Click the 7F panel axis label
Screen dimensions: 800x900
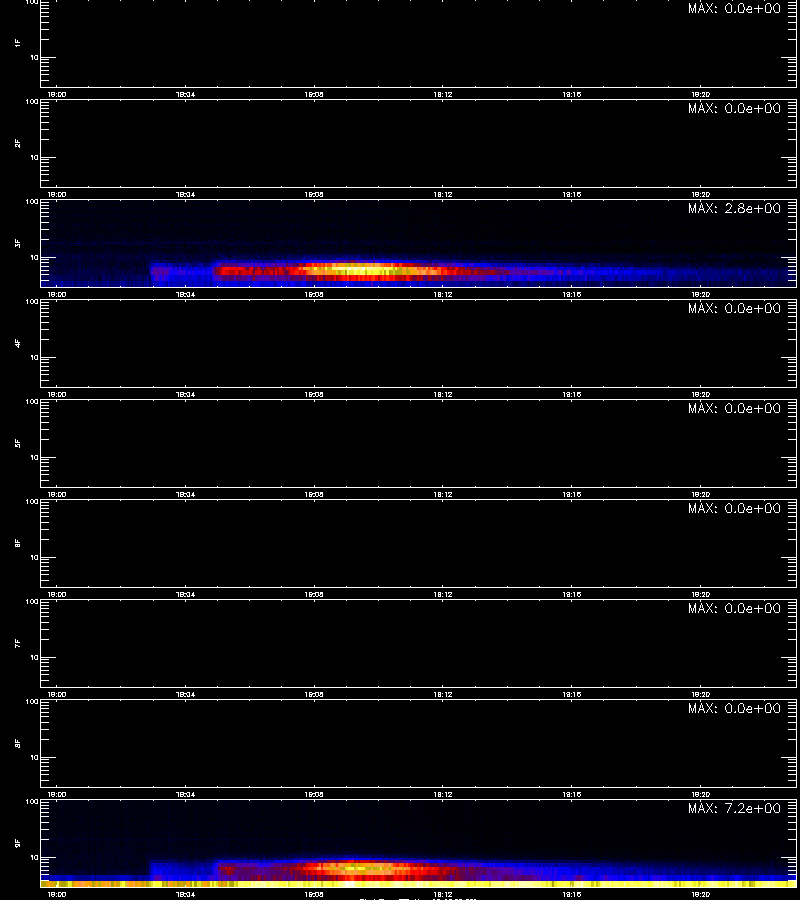pyautogui.click(x=18, y=643)
